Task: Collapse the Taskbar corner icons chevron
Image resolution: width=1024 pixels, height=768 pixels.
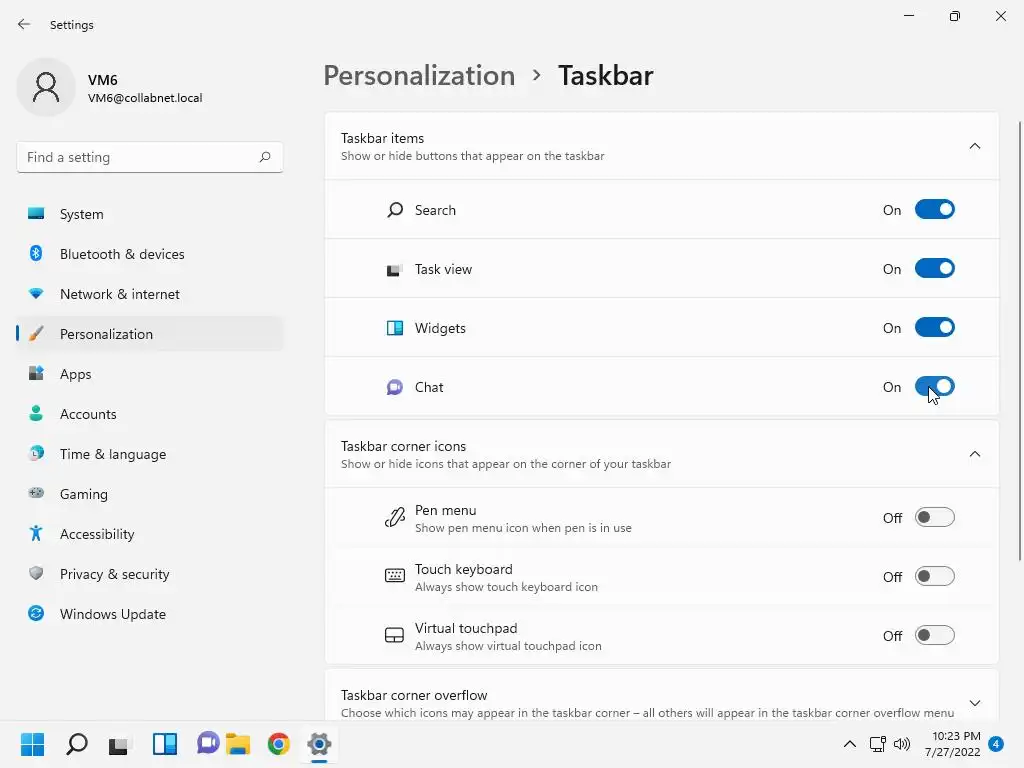Action: click(x=974, y=454)
